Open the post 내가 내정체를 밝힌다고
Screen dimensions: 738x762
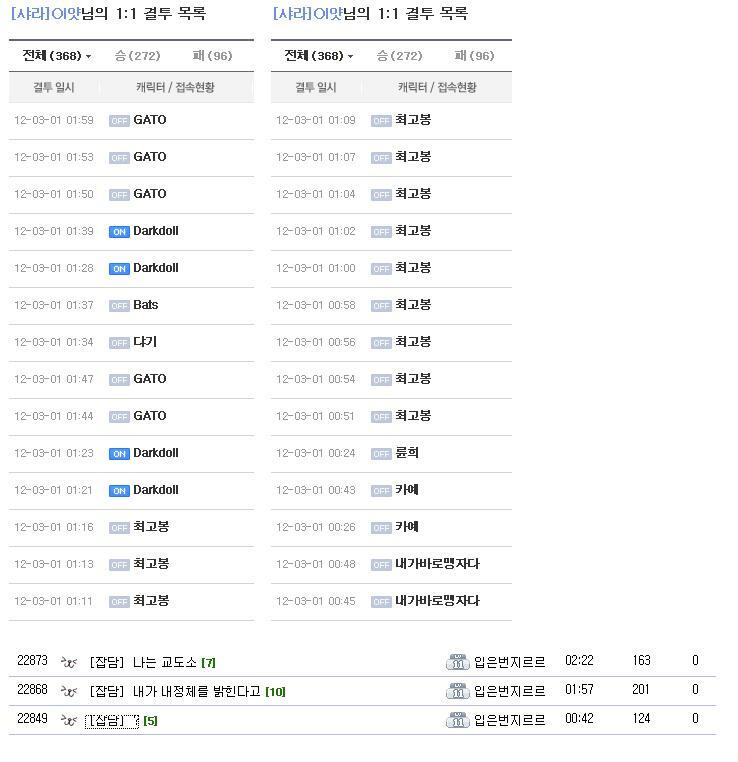click(x=196, y=691)
